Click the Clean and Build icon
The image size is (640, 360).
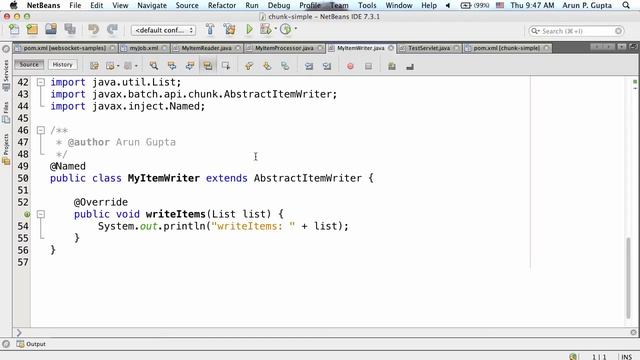[229, 29]
